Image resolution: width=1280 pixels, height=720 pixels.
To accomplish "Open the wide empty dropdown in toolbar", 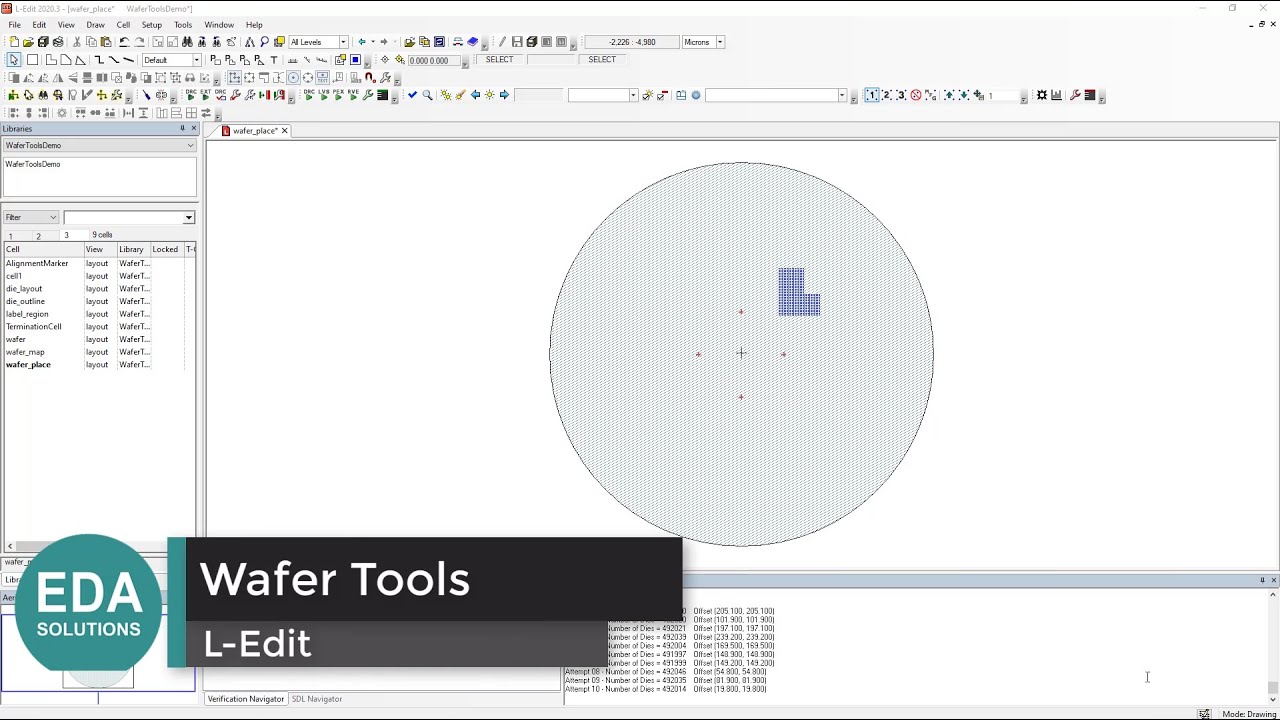I will pos(842,95).
